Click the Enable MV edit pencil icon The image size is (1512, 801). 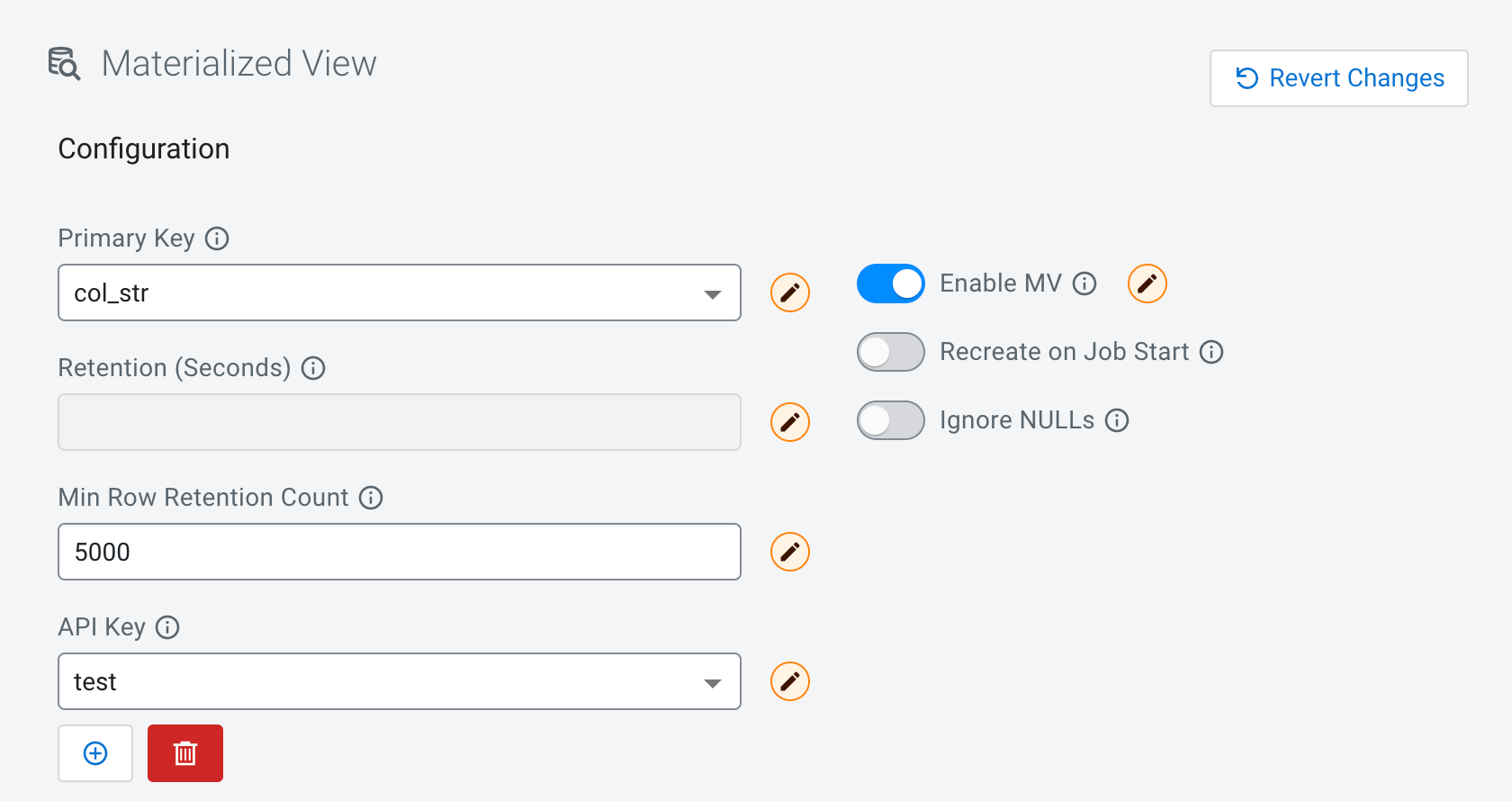point(1147,283)
